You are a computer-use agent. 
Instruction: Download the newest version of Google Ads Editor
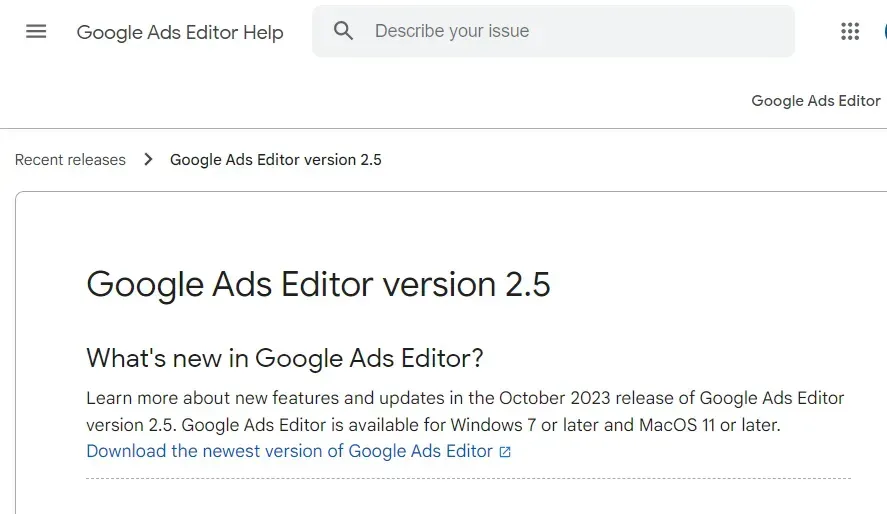290,451
